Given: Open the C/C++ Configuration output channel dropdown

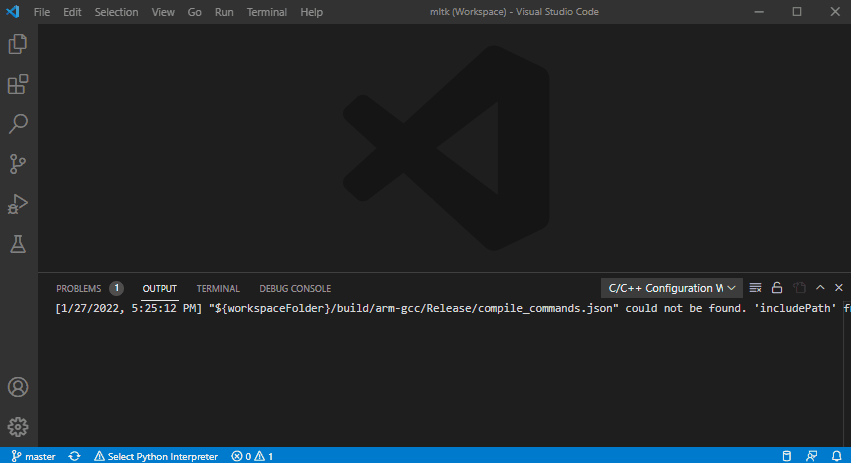Looking at the screenshot, I should 671,288.
